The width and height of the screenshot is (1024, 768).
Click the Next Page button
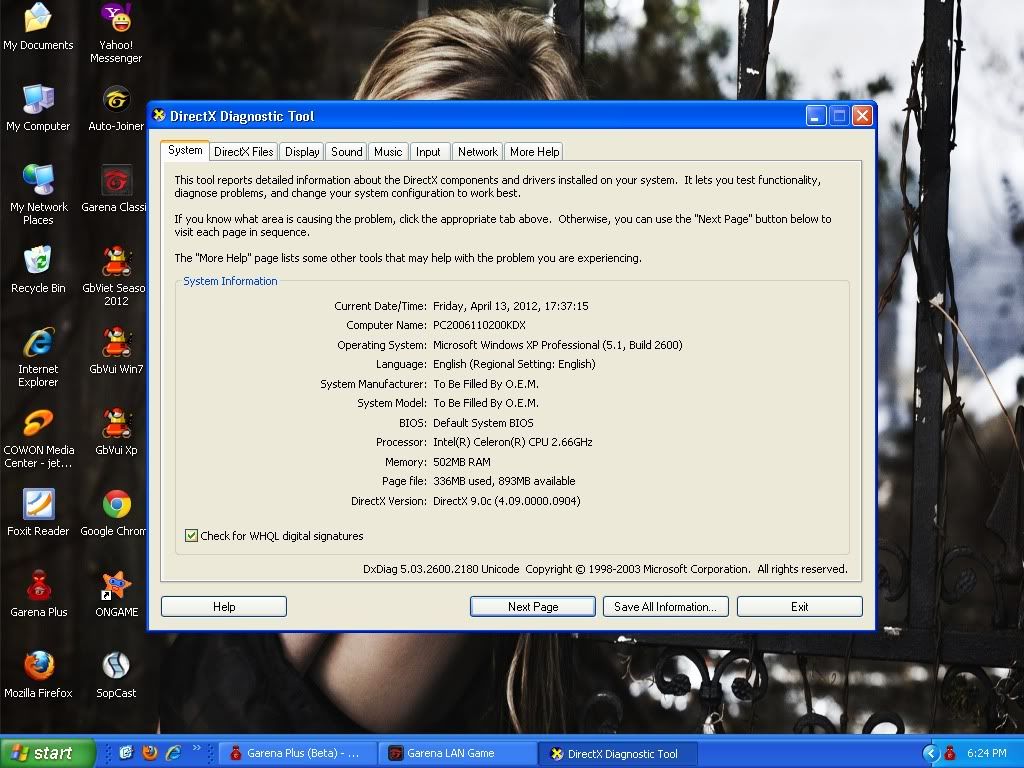point(533,607)
